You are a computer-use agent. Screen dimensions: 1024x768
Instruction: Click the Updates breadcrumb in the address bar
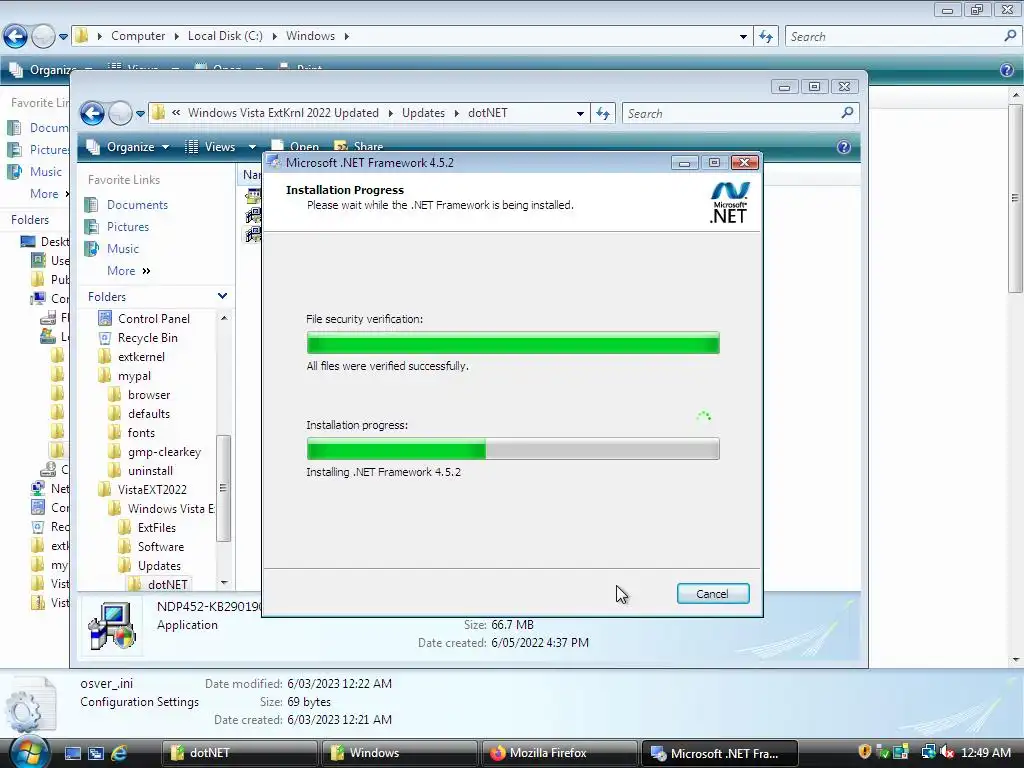pos(423,113)
